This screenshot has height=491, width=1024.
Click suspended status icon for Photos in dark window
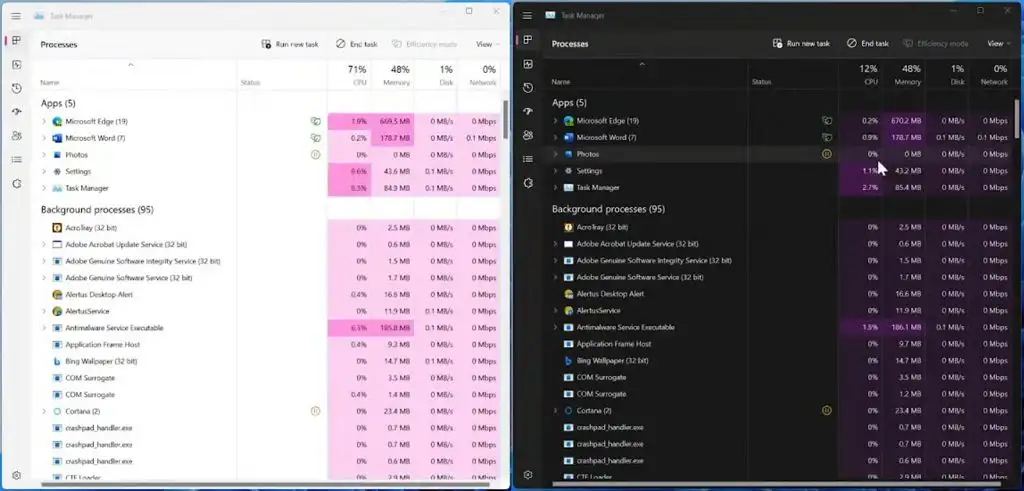[x=826, y=154]
